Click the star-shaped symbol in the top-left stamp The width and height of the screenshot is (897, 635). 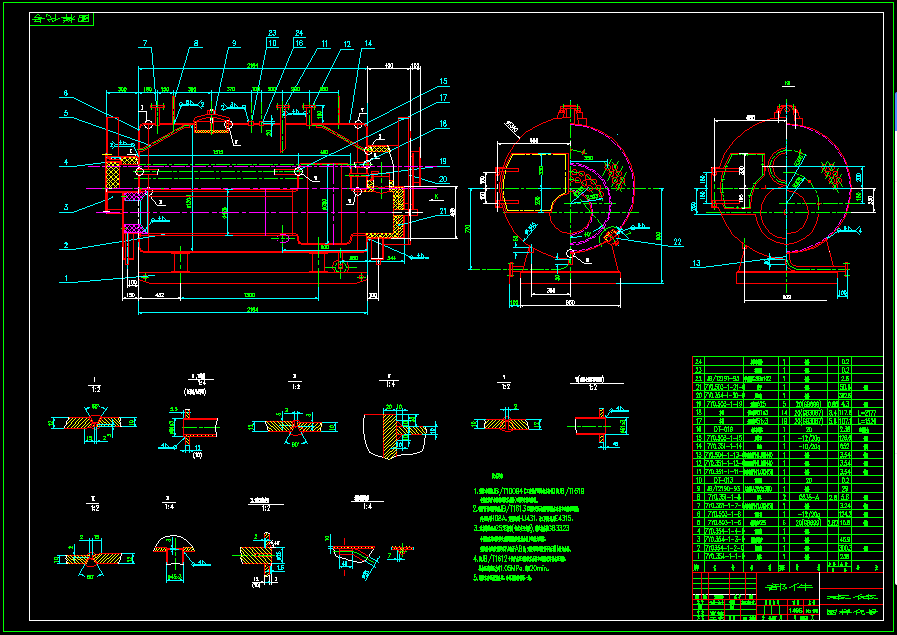67,18
